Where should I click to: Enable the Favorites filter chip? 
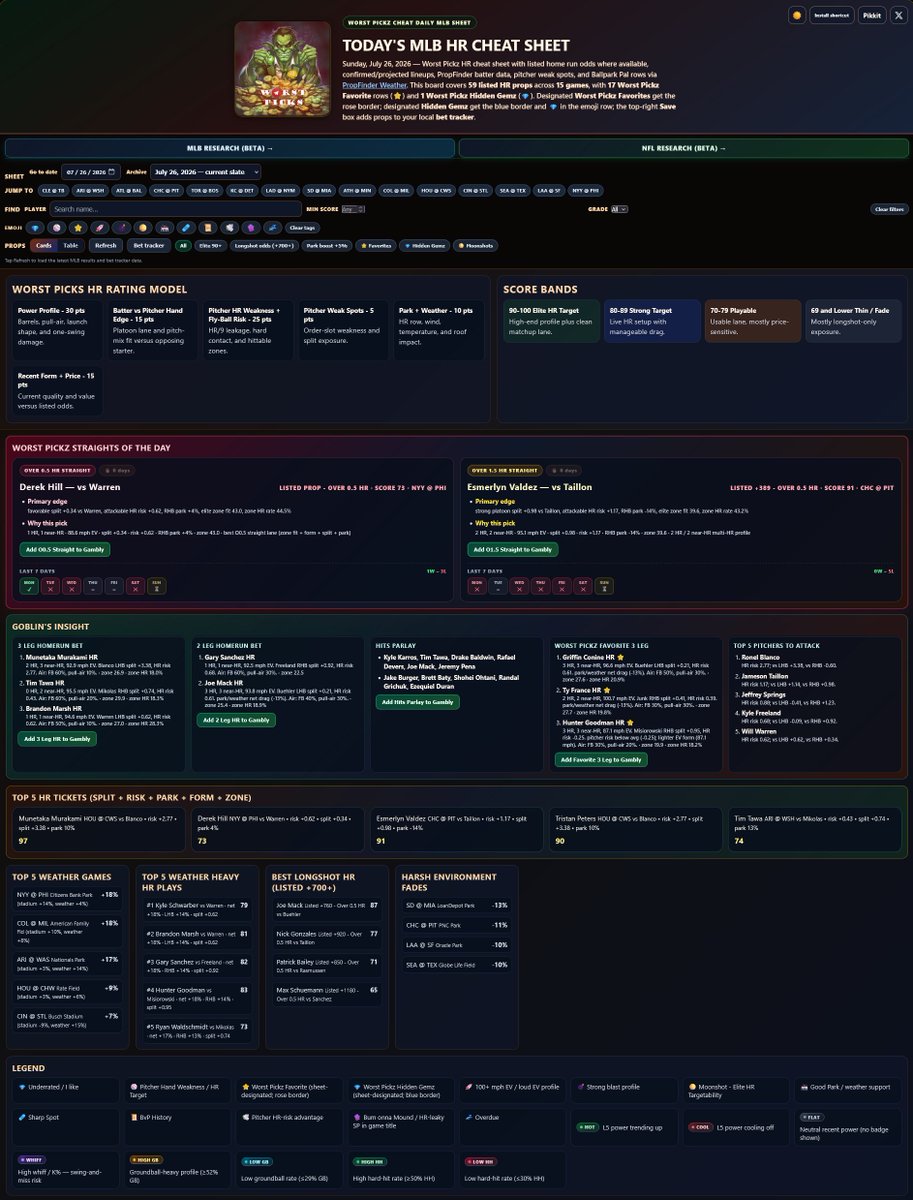(376, 245)
